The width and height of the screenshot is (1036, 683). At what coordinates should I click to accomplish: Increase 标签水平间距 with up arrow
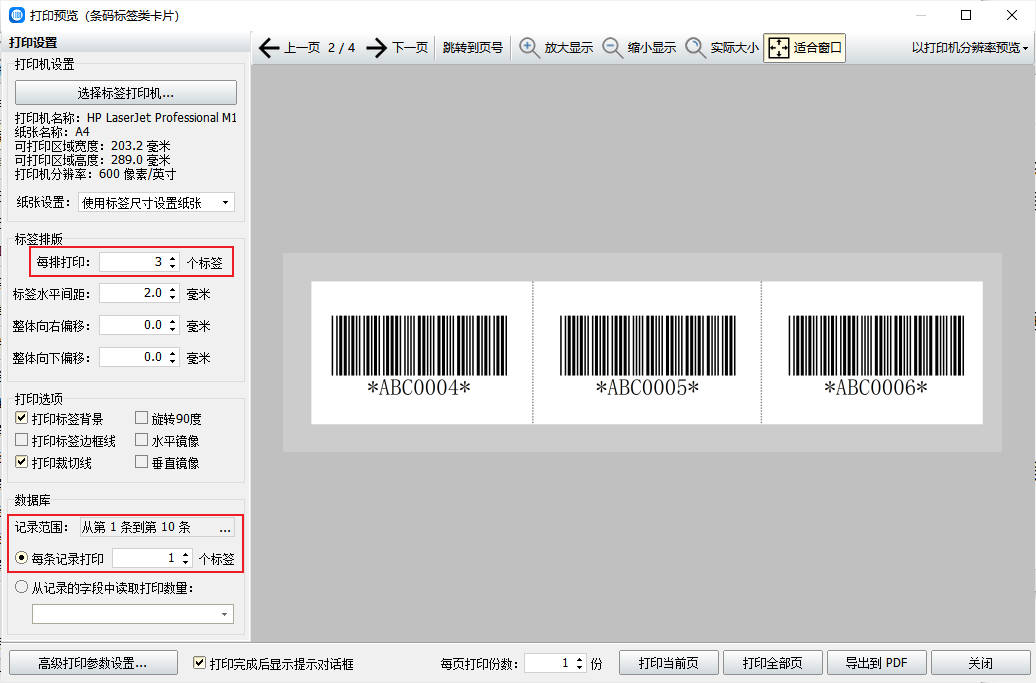click(172, 289)
